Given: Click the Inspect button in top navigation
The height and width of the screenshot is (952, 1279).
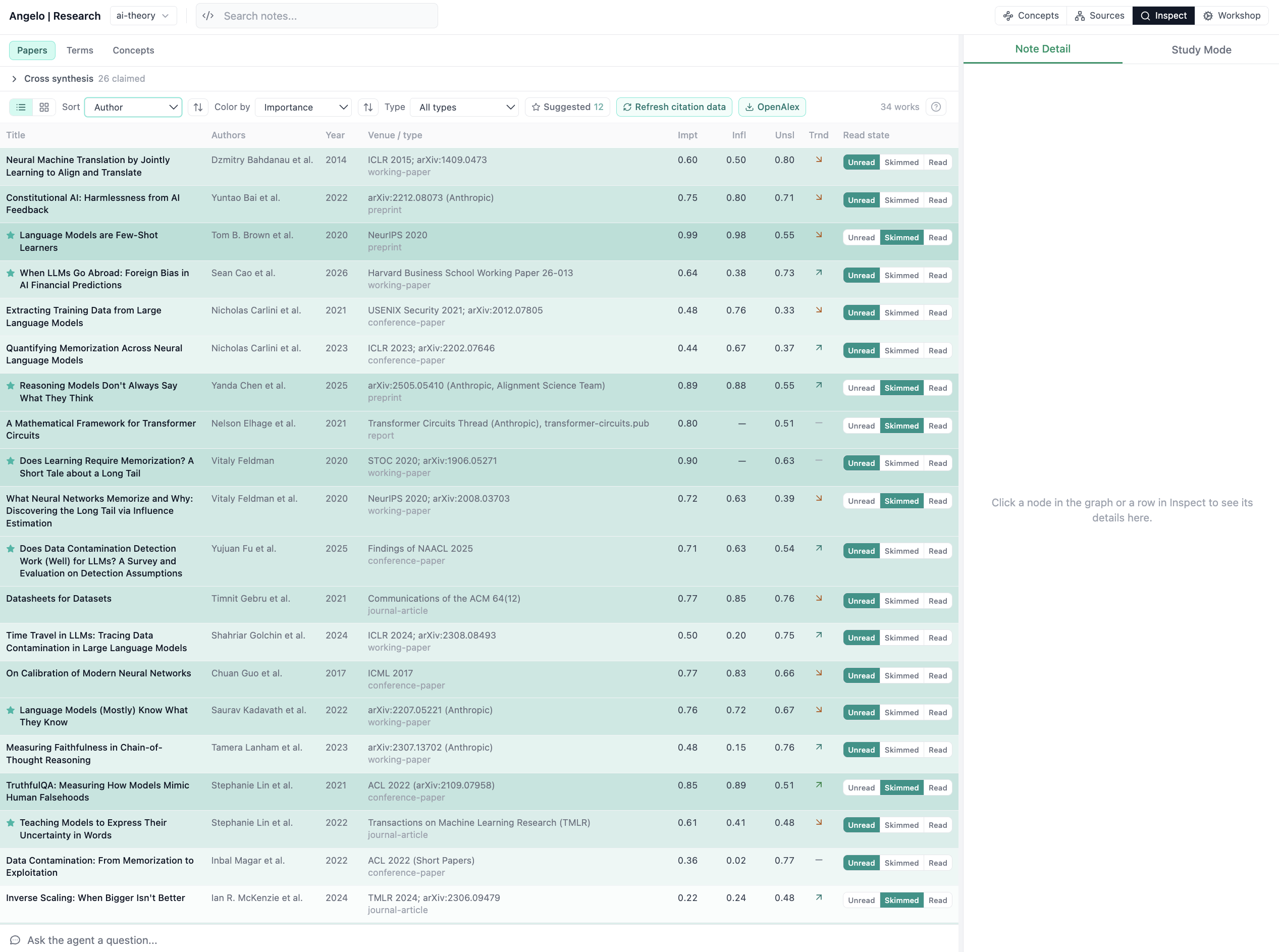Looking at the screenshot, I should tap(1163, 16).
